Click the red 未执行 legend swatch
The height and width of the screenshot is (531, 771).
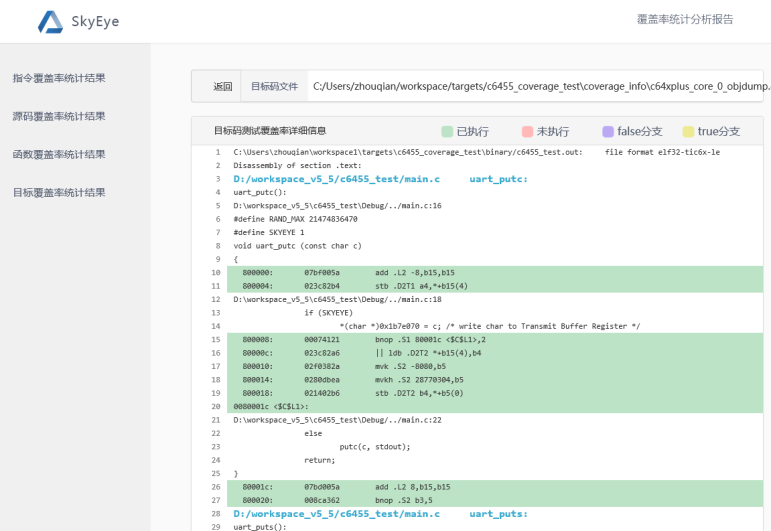point(527,131)
